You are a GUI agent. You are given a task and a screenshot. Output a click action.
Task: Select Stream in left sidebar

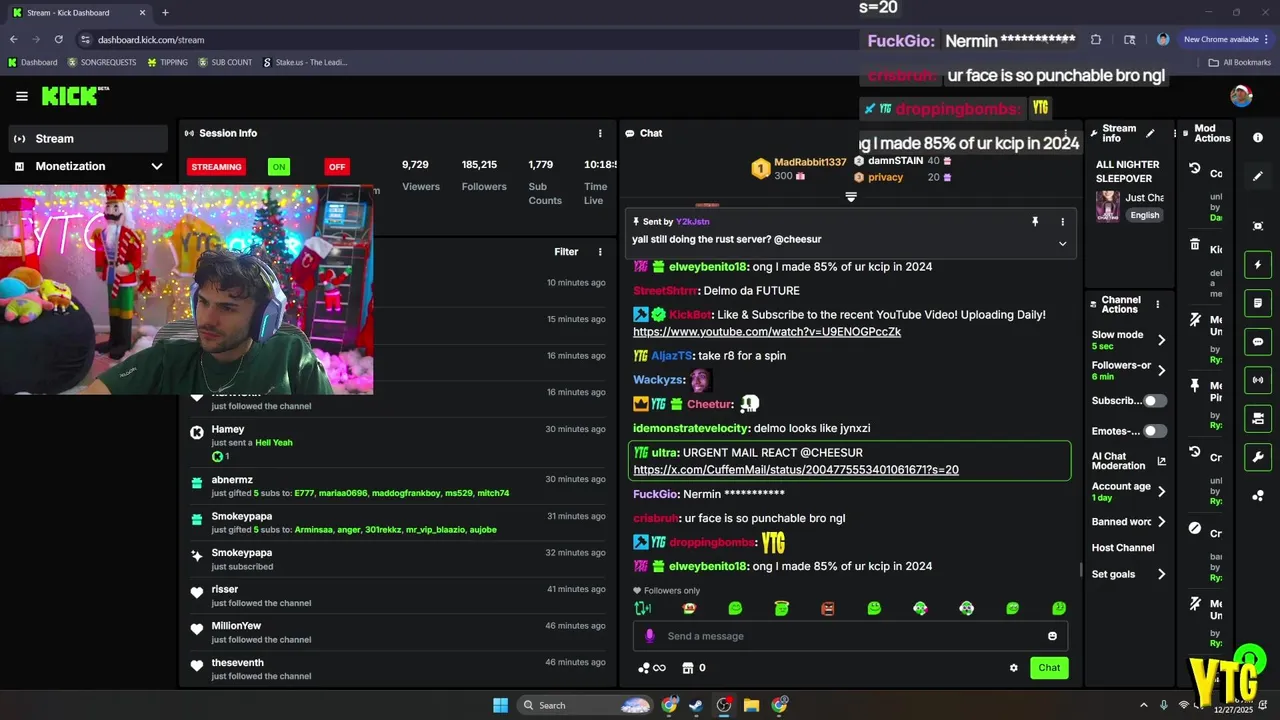coord(88,138)
